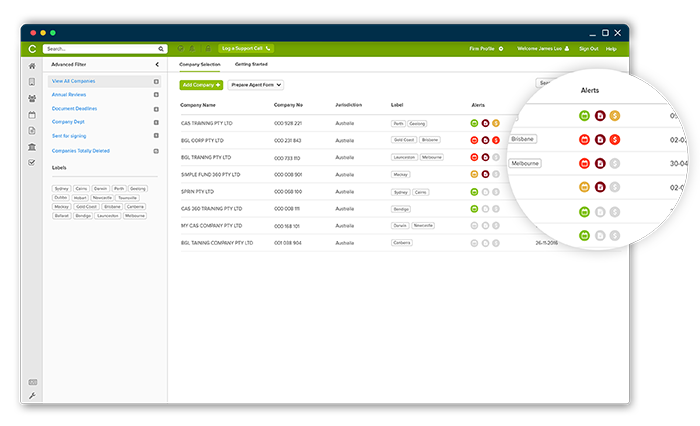Collapse the Advanced Filter panel
Screen dimensions: 700x426
(156, 64)
